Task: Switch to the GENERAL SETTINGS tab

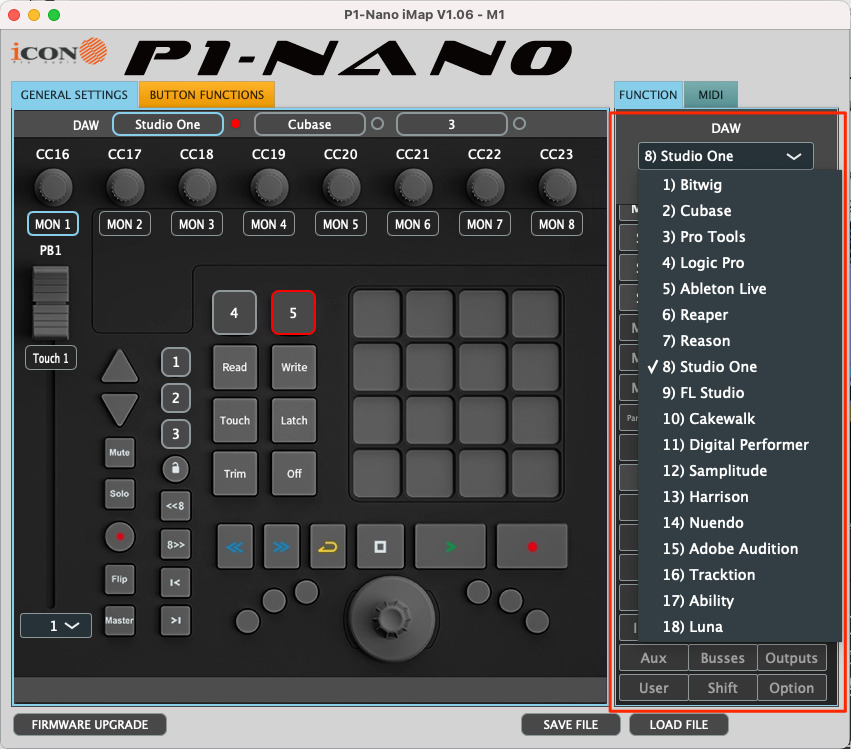Action: click(74, 94)
